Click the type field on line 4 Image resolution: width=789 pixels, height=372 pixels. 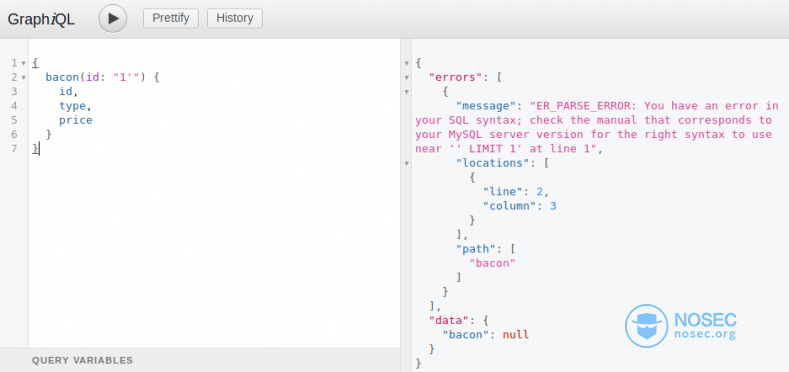click(x=72, y=106)
